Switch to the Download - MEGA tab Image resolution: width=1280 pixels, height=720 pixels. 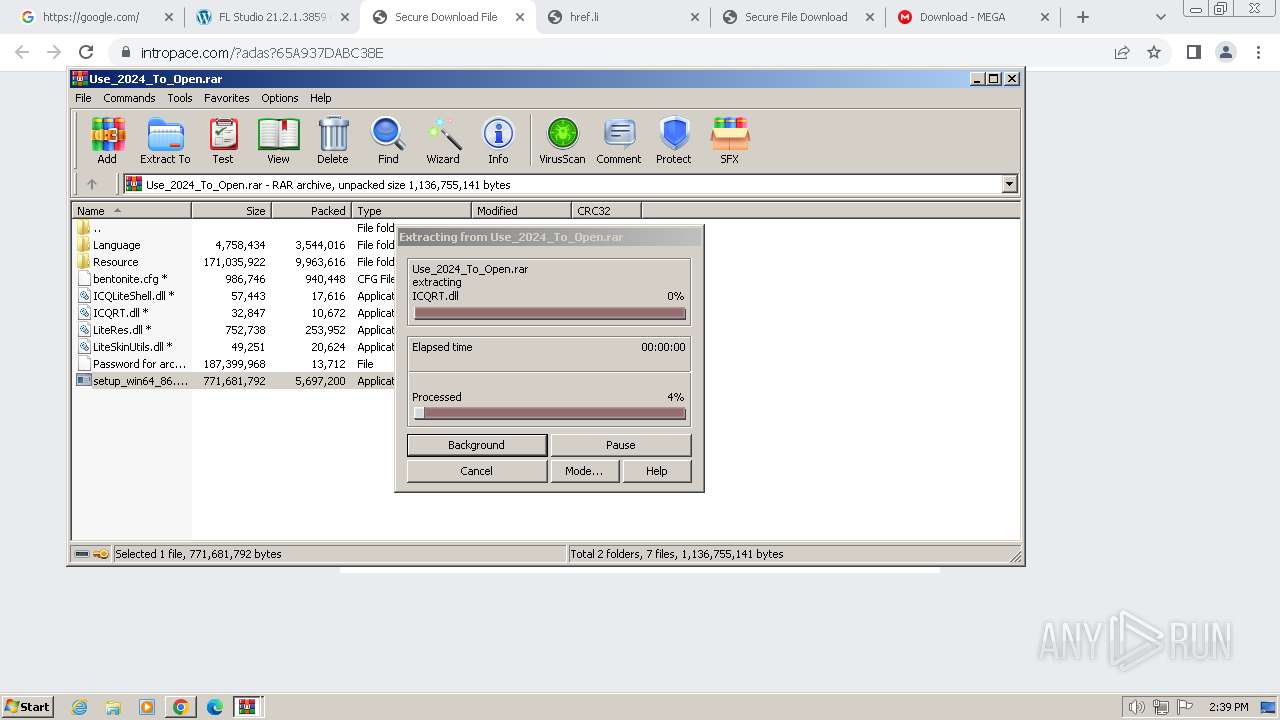coord(975,17)
